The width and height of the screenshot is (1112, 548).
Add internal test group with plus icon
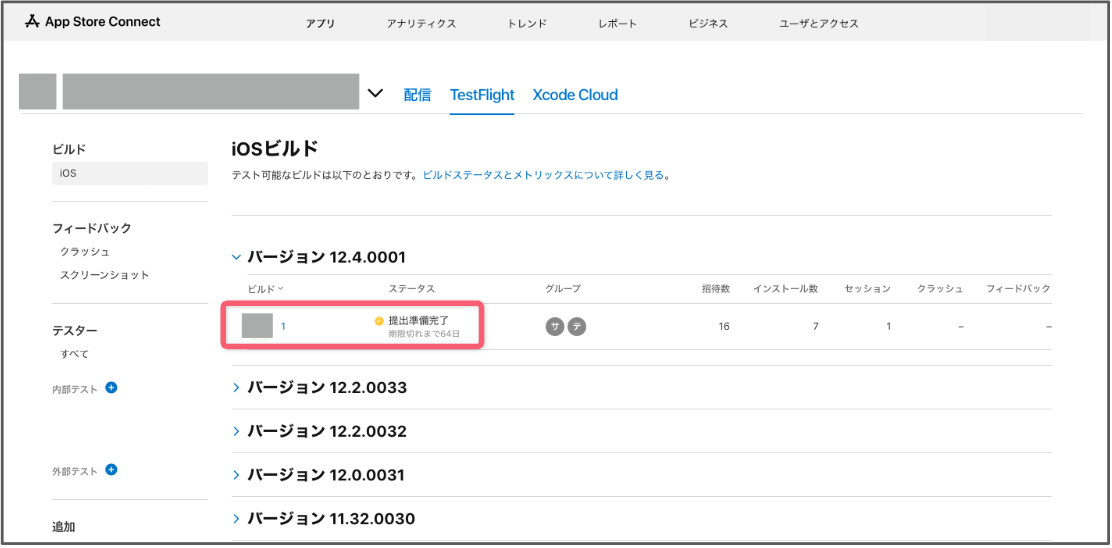click(111, 388)
